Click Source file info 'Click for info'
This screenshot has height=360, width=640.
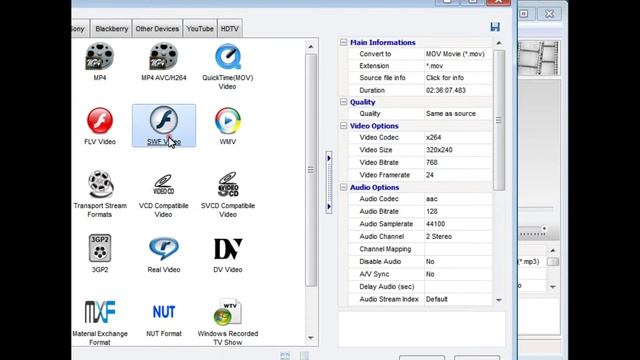pyautogui.click(x=458, y=78)
